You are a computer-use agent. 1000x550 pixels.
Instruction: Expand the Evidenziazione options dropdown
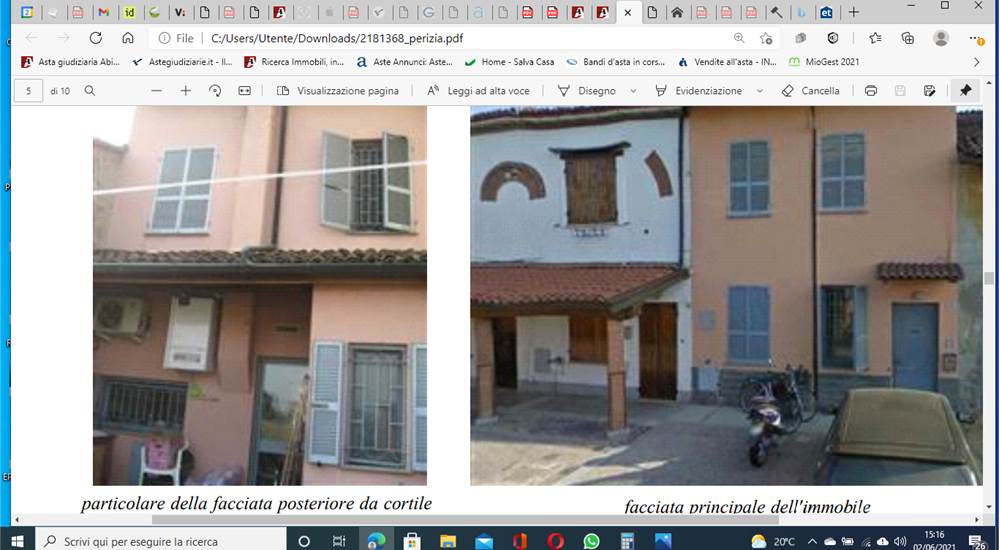[x=760, y=91]
